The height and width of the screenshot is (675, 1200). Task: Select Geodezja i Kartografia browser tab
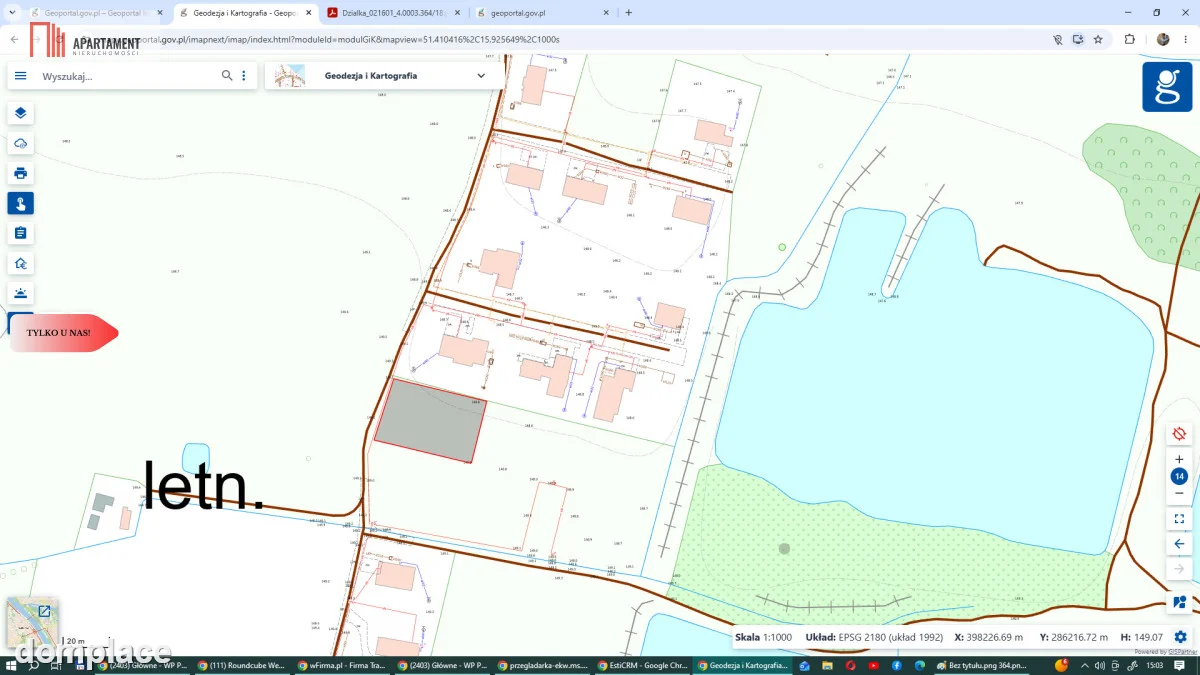coord(245,13)
